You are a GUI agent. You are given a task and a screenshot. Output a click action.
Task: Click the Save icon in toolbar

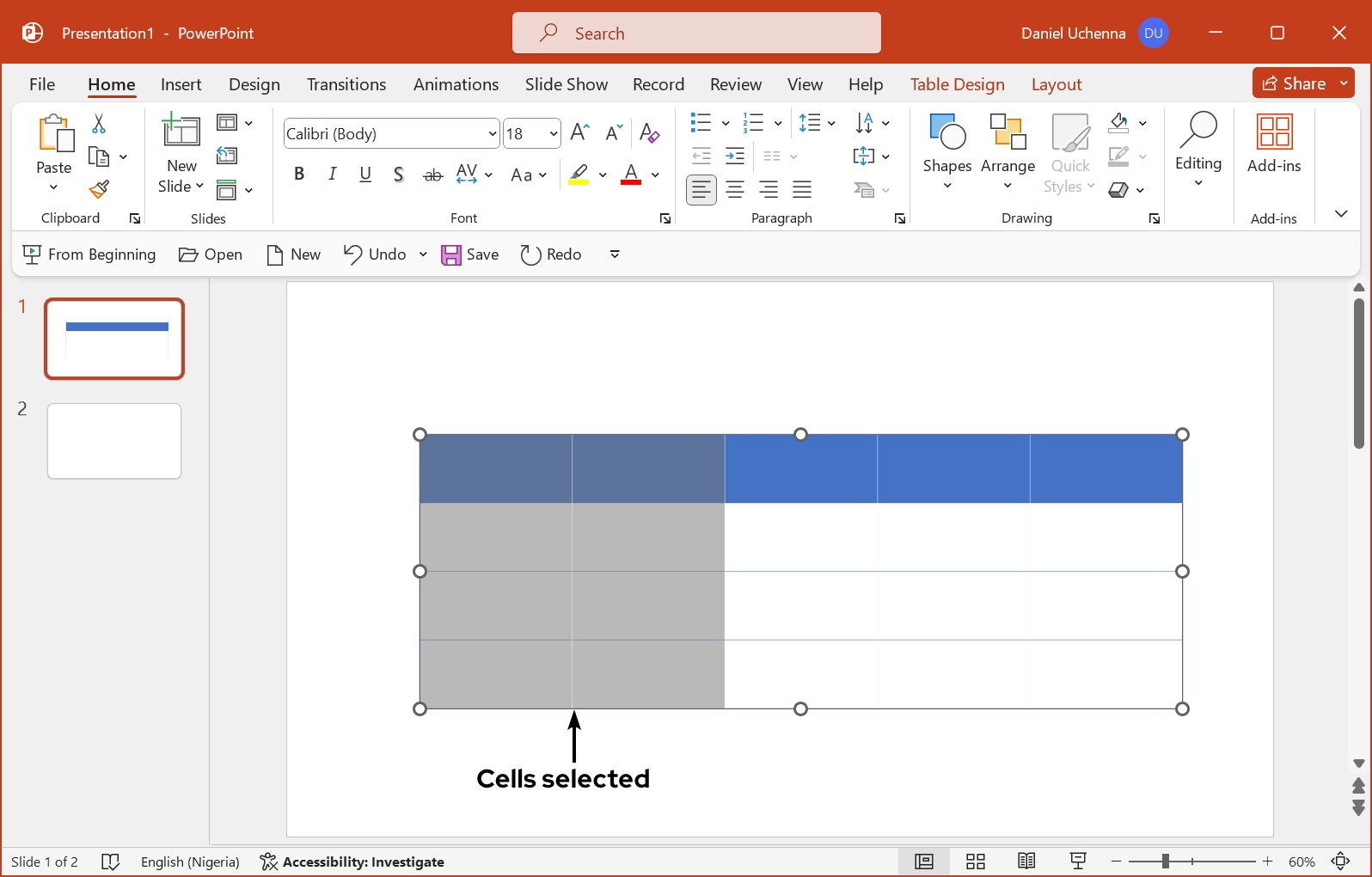pos(470,255)
